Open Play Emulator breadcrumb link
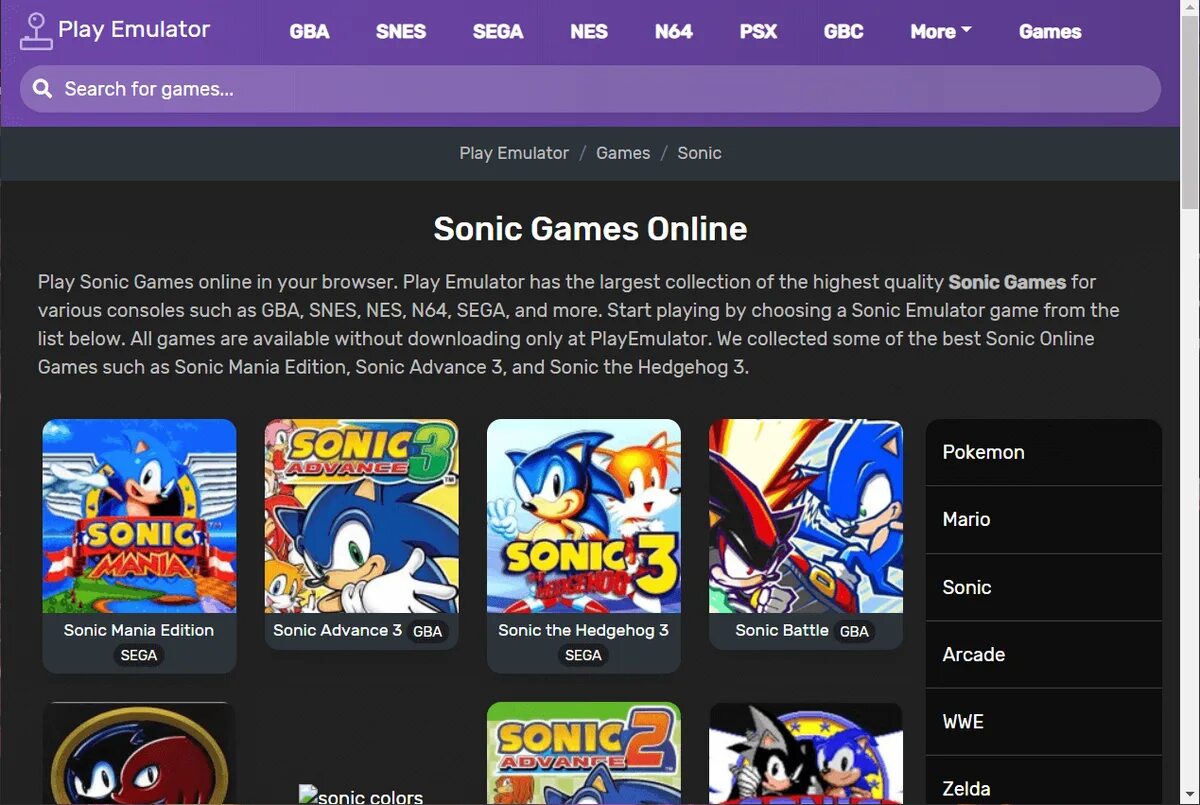This screenshot has width=1200, height=805. (514, 153)
